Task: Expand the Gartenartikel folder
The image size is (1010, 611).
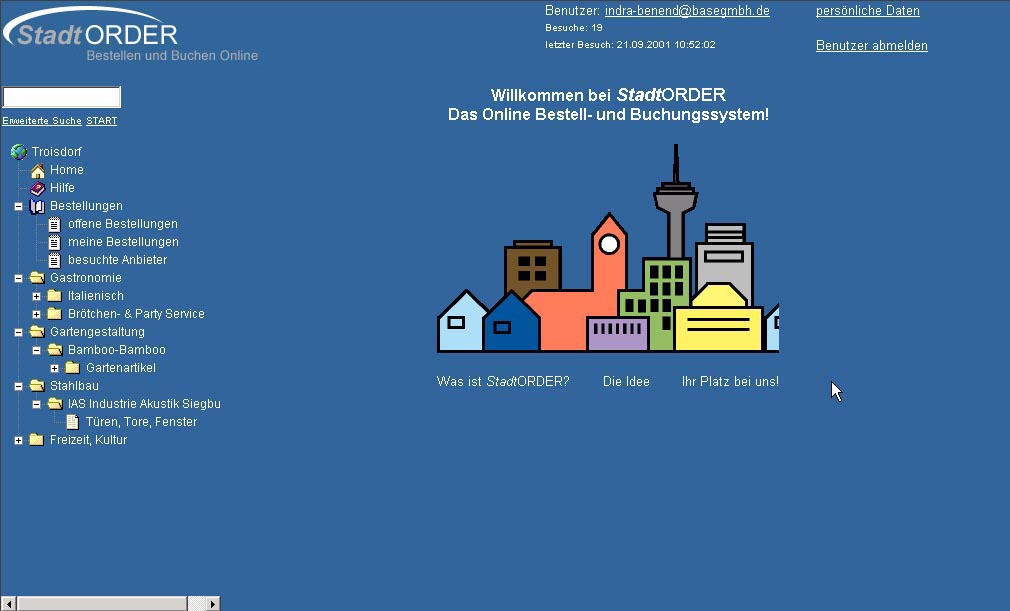Action: (x=55, y=368)
